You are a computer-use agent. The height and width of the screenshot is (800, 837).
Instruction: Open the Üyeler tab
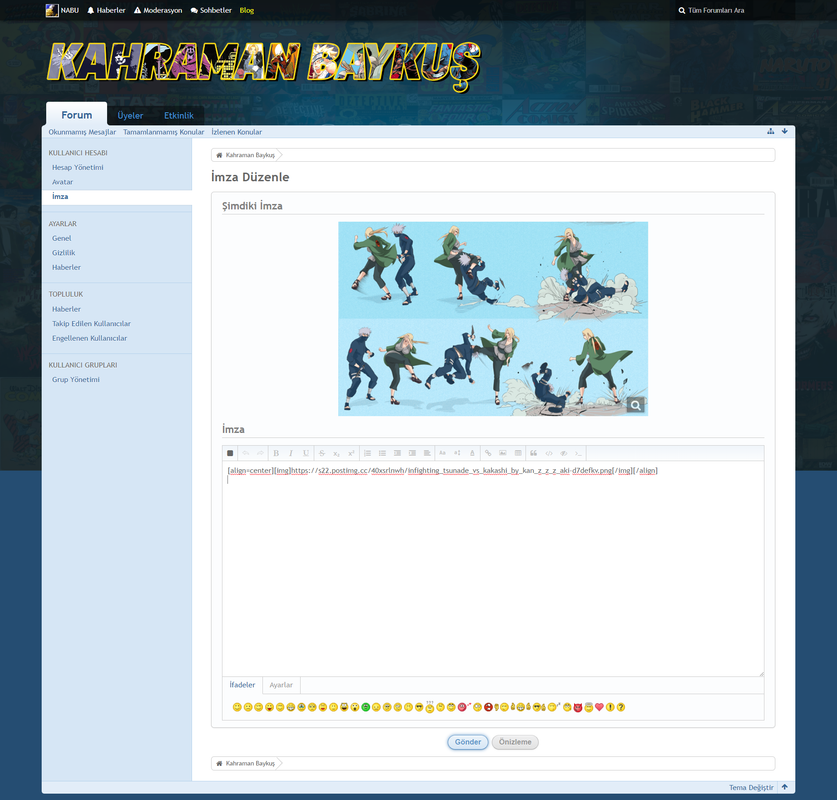click(130, 115)
